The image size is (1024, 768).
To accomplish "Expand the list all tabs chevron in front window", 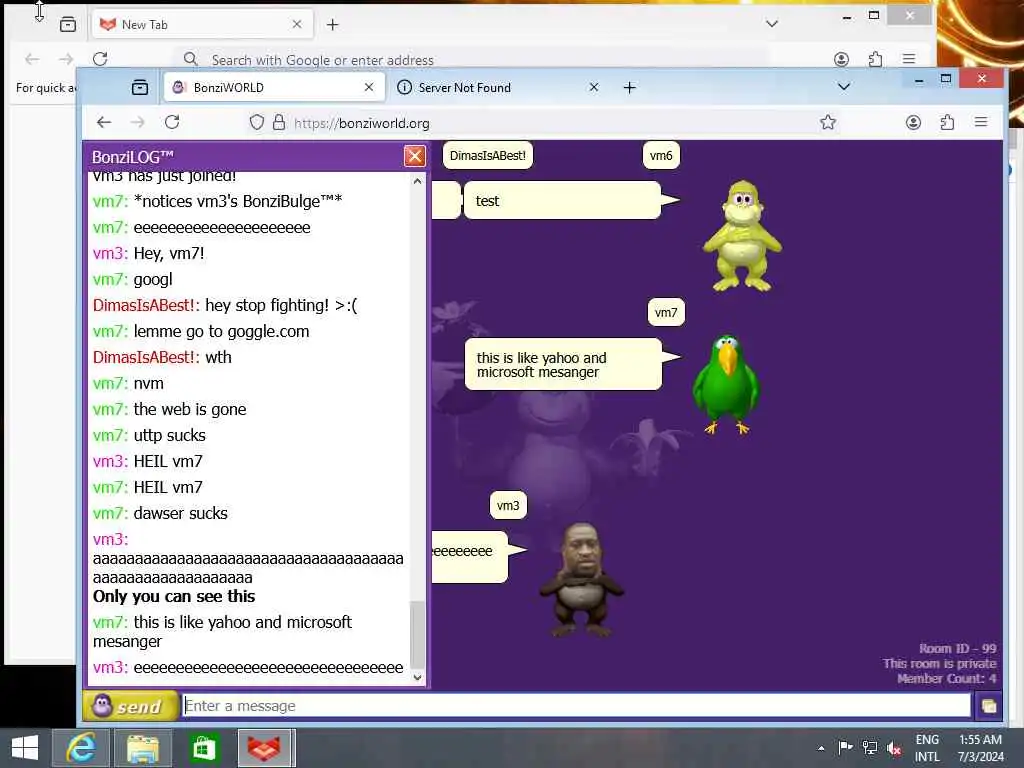I will point(844,87).
